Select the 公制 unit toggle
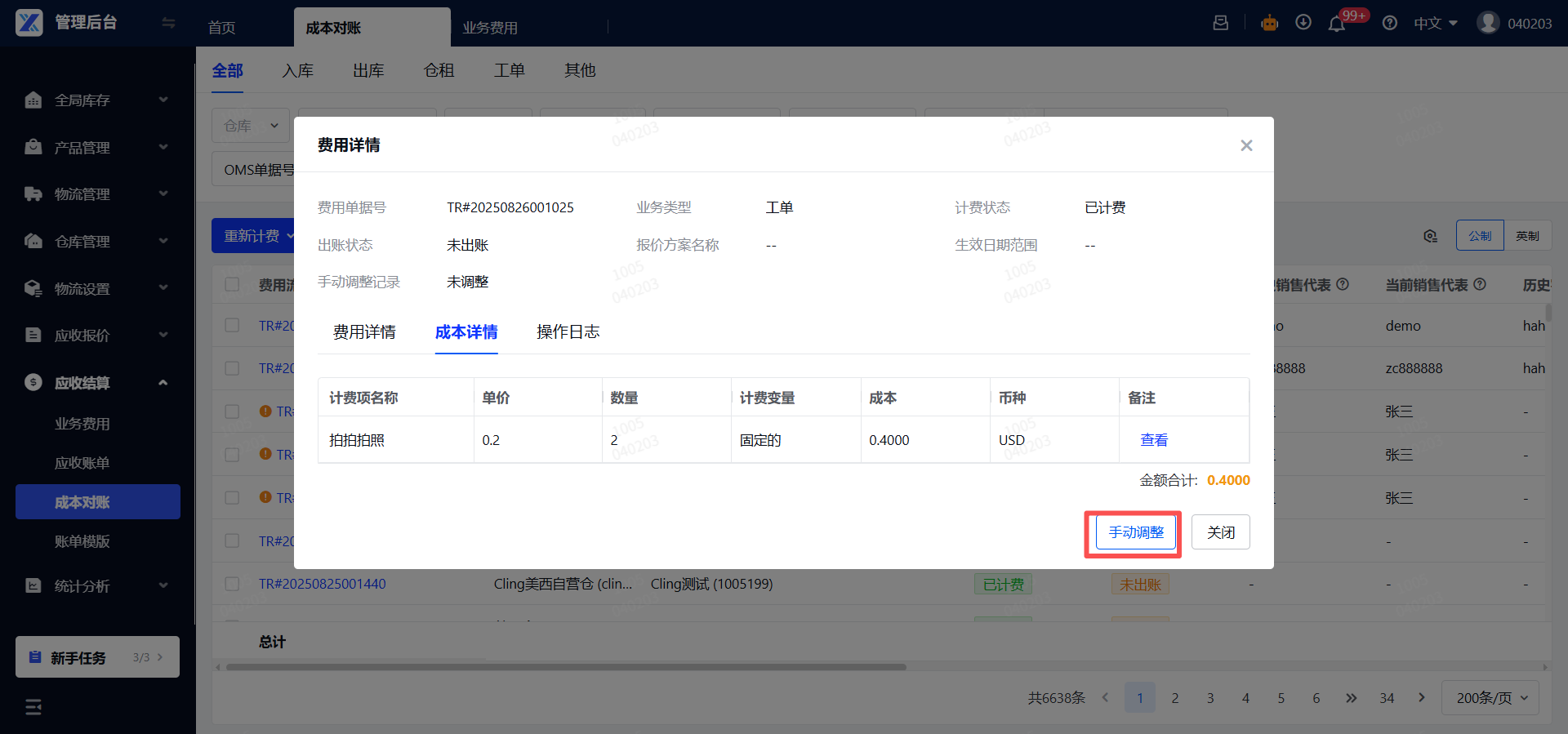The width and height of the screenshot is (1568, 734). coord(1480,235)
